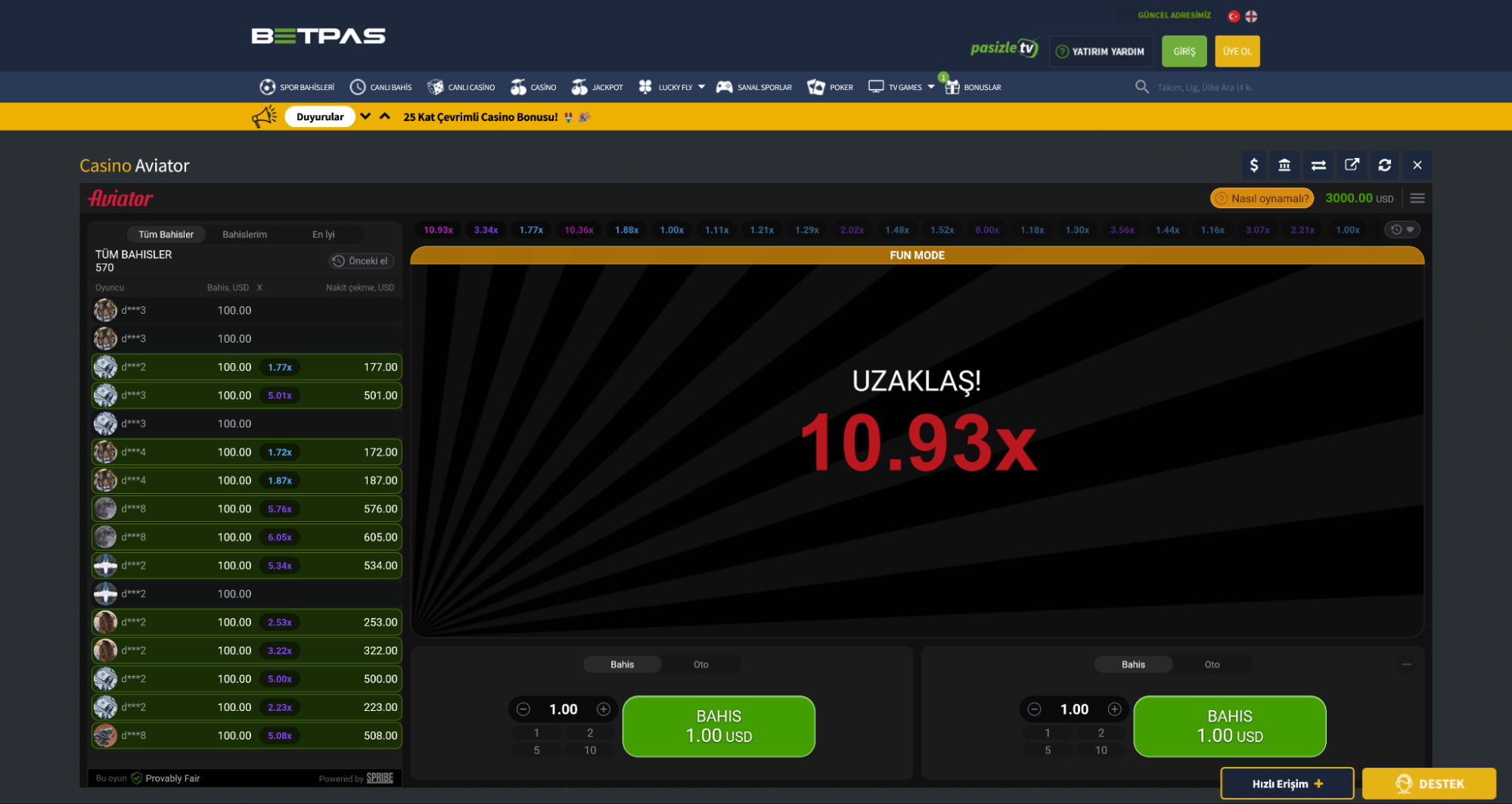Open Casino menu item
1512x804 pixels.
coord(533,87)
